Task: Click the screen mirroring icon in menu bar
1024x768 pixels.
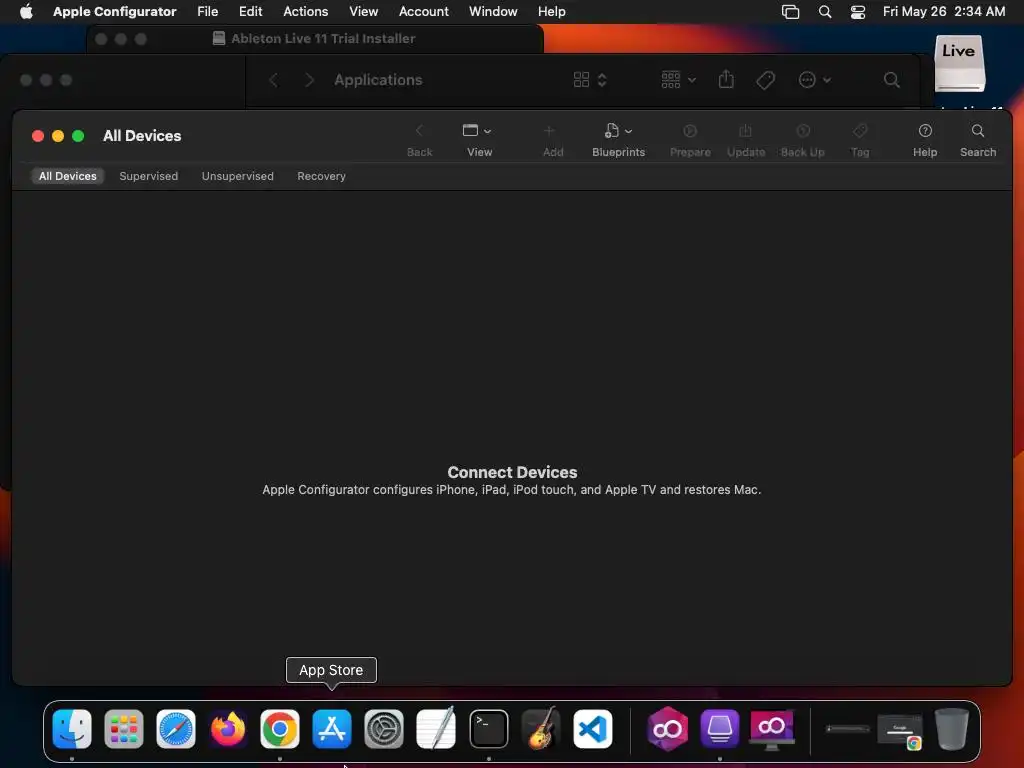Action: (x=790, y=12)
